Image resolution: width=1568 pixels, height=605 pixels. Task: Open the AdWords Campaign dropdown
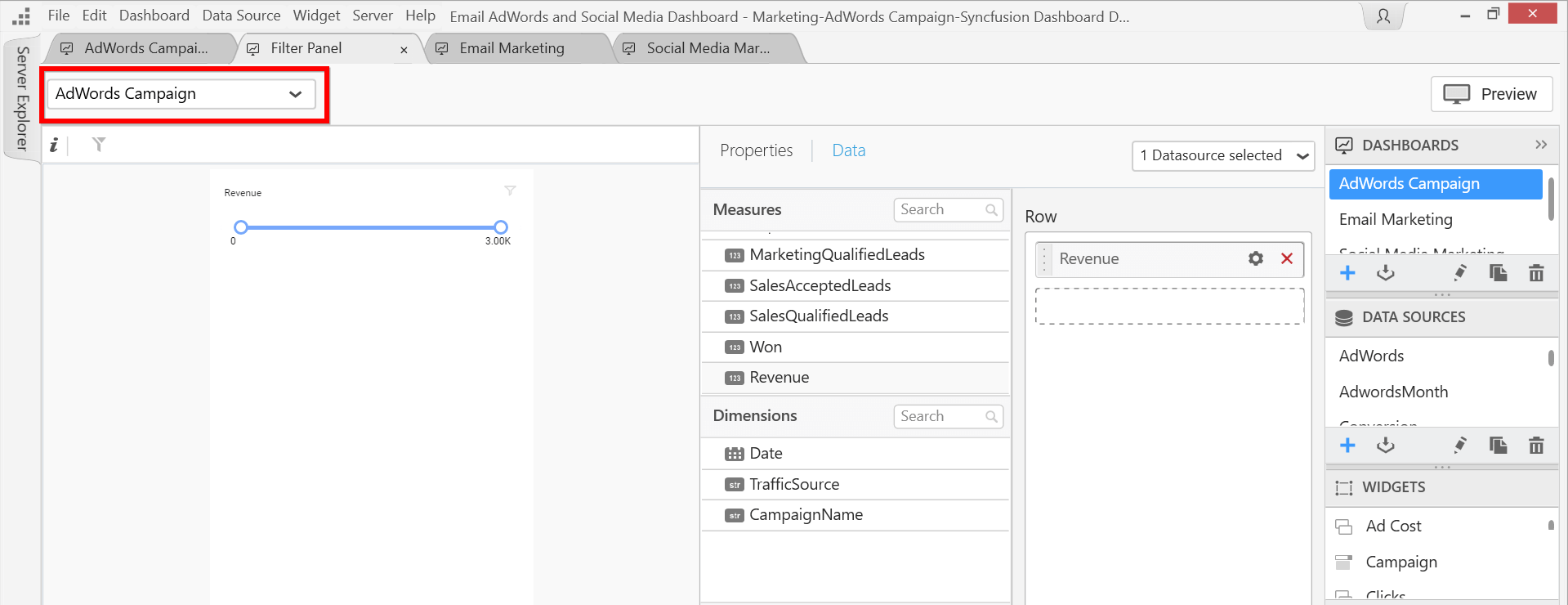click(181, 94)
